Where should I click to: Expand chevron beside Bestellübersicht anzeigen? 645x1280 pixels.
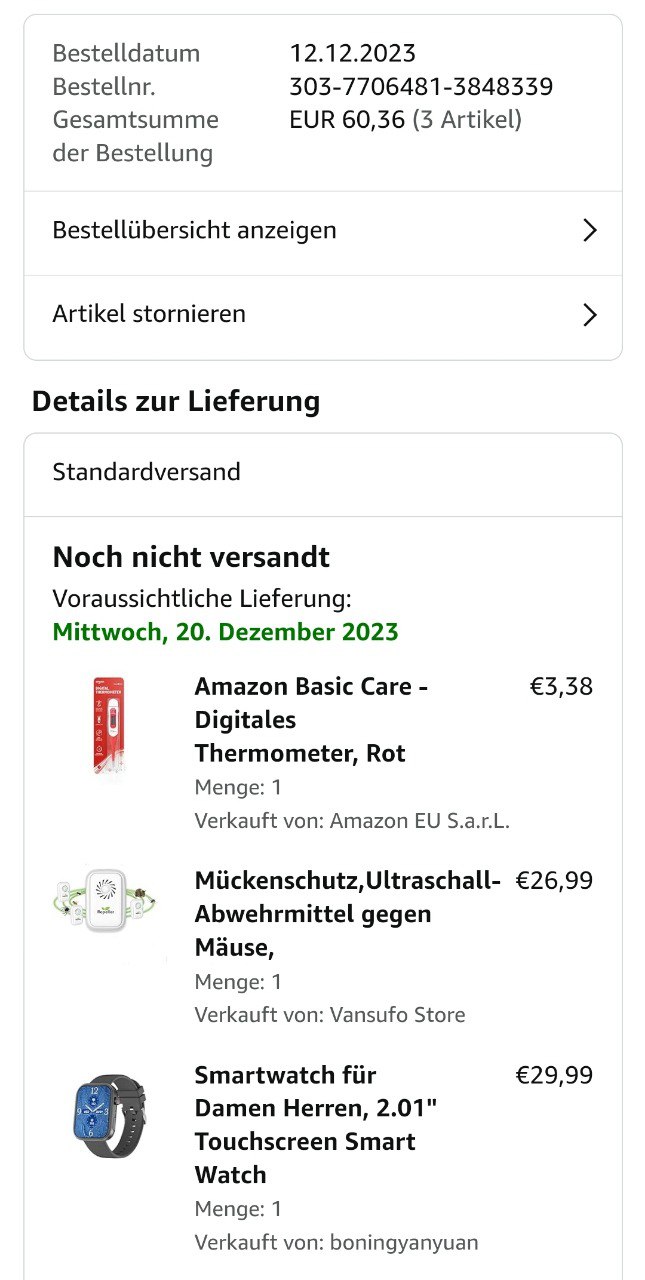[589, 231]
